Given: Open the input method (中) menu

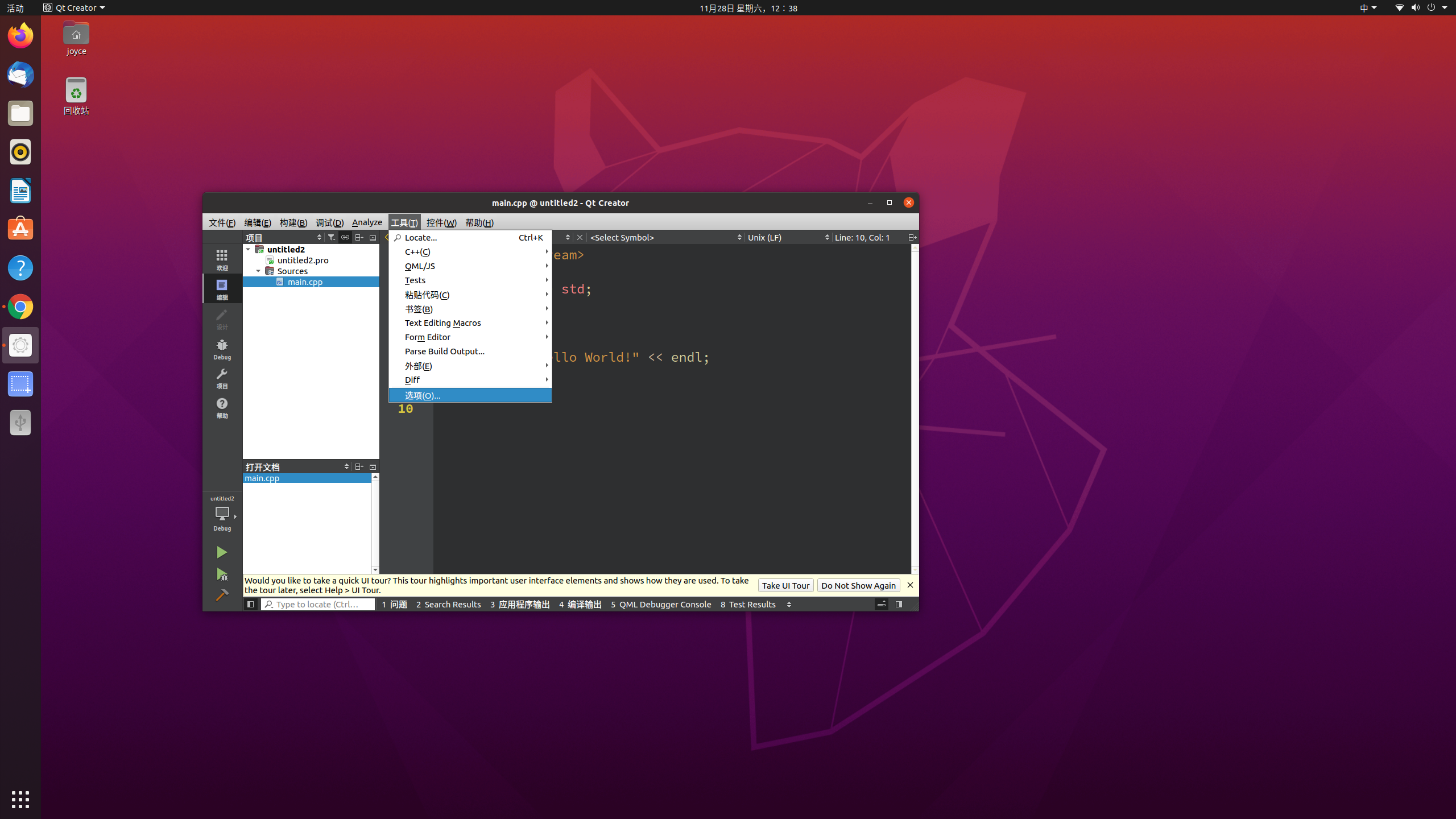Looking at the screenshot, I should tap(1368, 8).
